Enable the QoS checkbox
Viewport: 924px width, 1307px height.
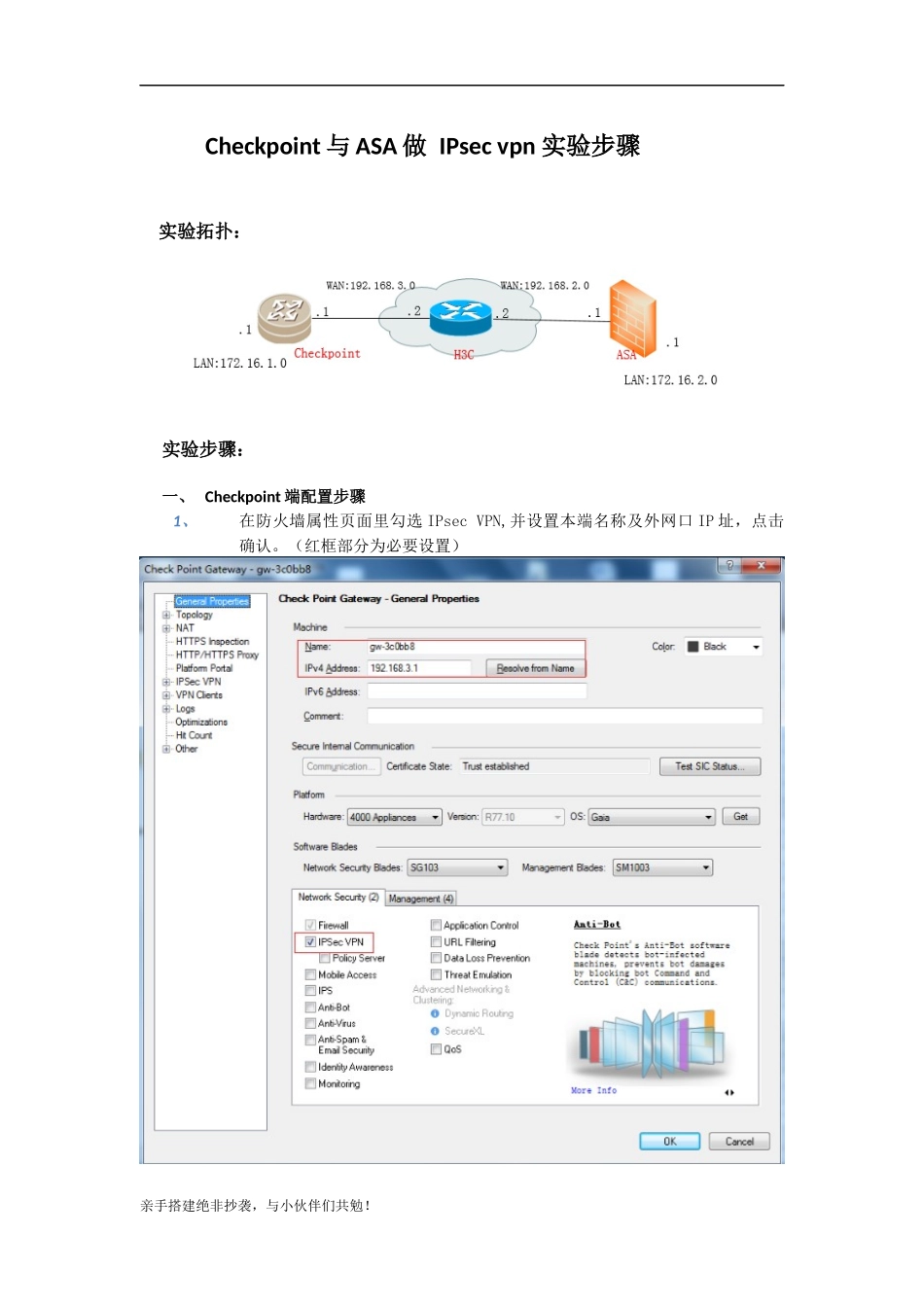436,1049
